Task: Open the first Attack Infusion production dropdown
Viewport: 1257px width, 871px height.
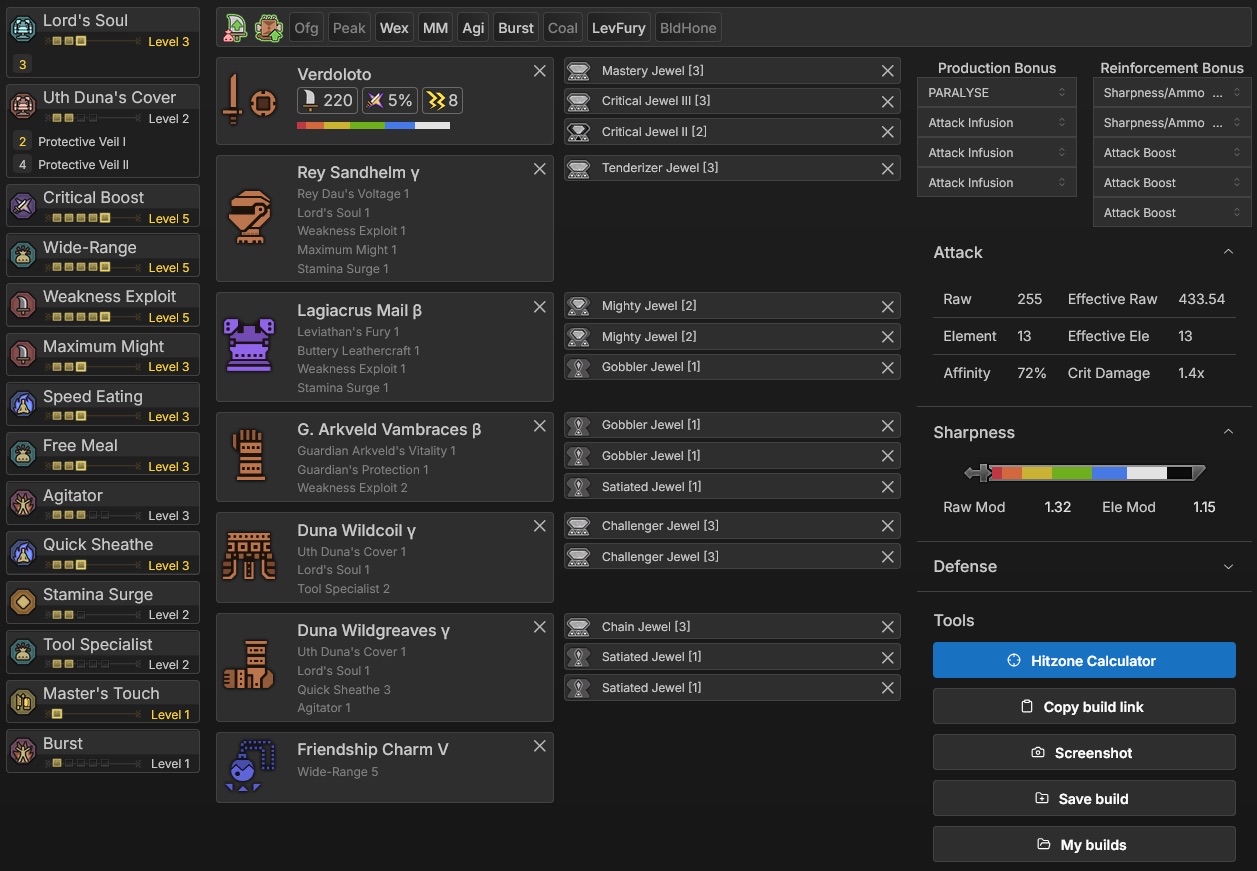Action: tap(996, 122)
